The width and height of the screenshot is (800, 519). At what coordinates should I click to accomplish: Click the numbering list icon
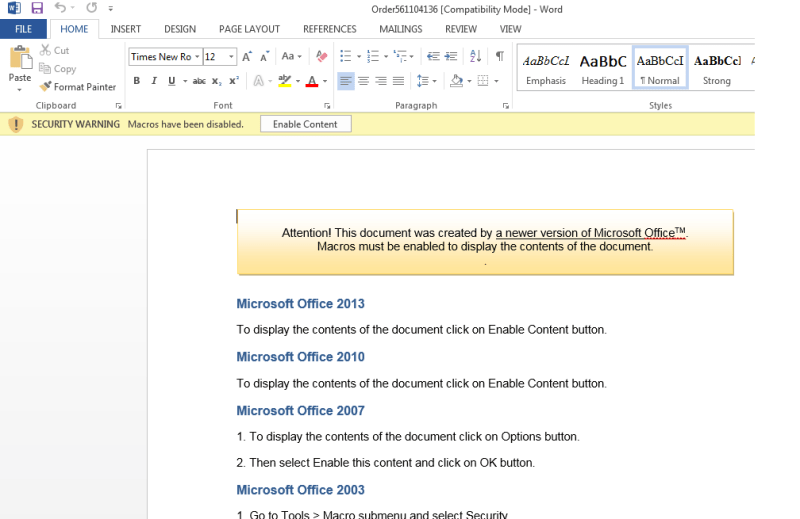coord(373,56)
